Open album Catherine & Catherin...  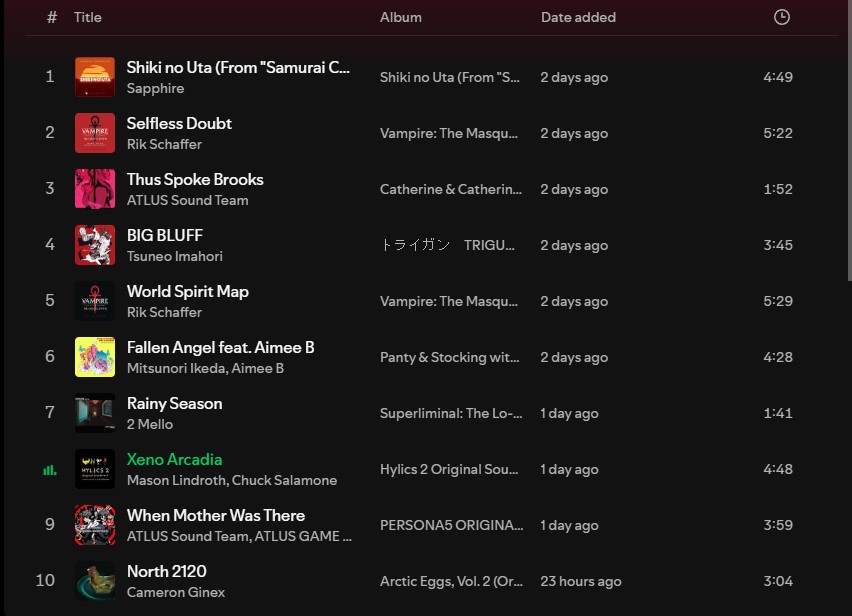pyautogui.click(x=450, y=189)
